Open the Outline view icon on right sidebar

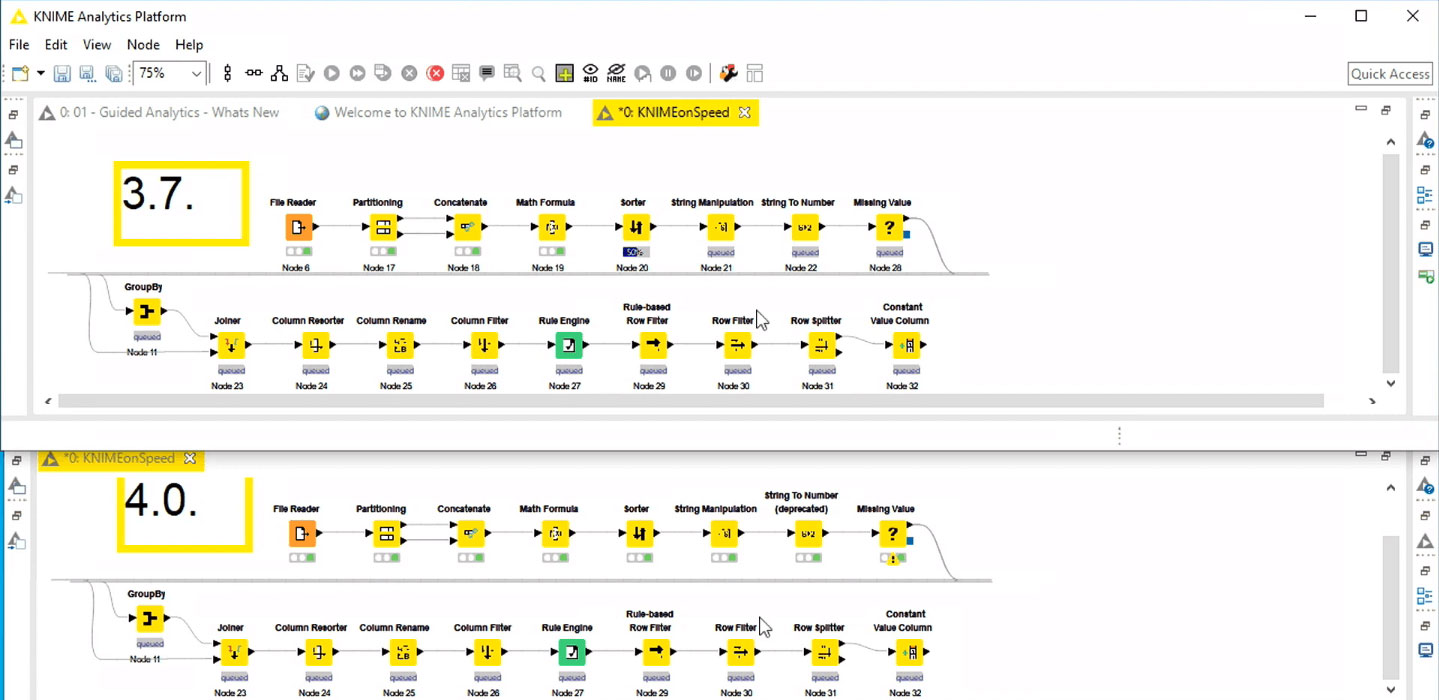[1426, 195]
